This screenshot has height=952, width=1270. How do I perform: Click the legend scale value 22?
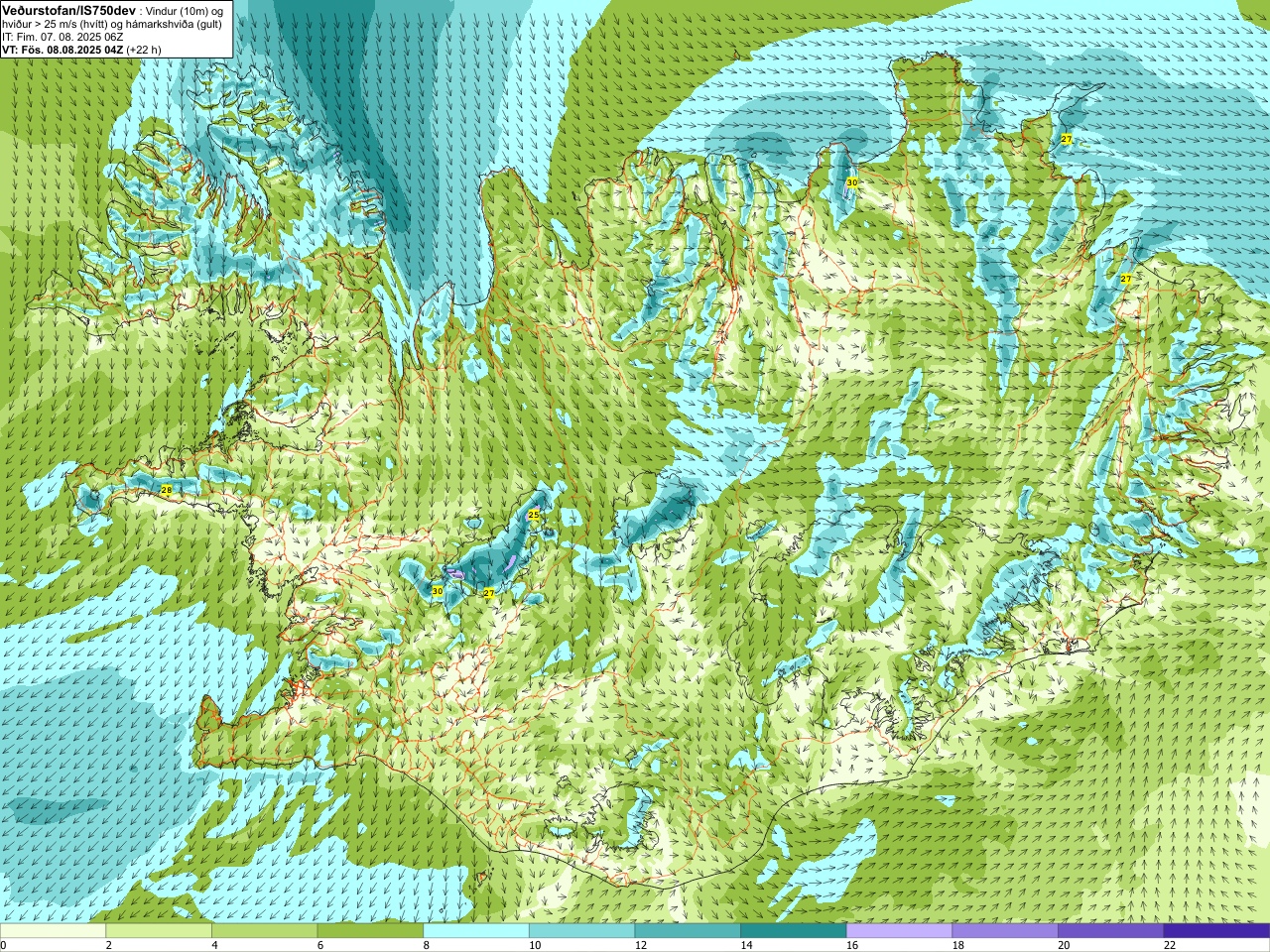point(1170,945)
